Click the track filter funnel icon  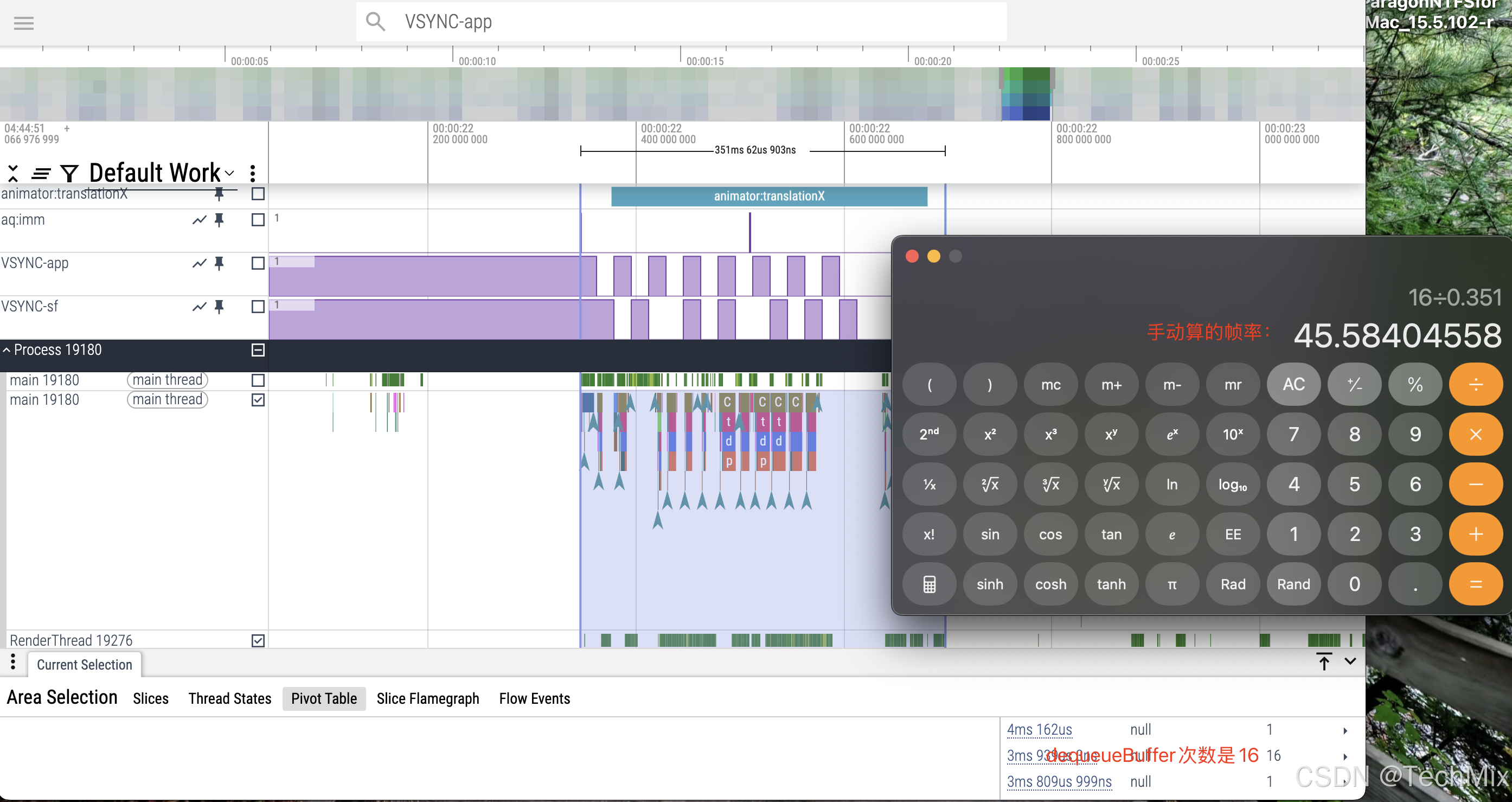click(x=69, y=174)
